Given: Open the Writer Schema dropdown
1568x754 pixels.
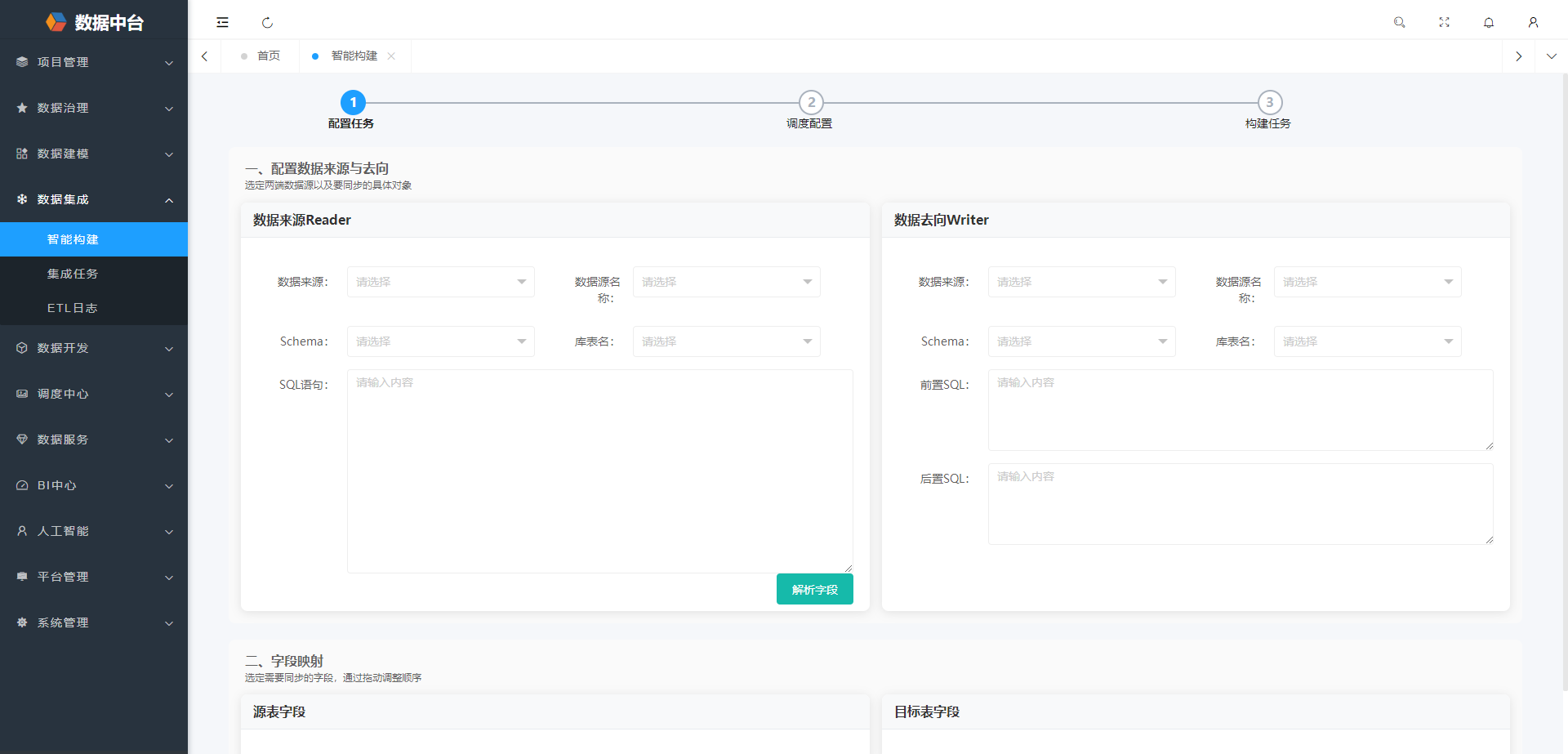Looking at the screenshot, I should 1081,341.
